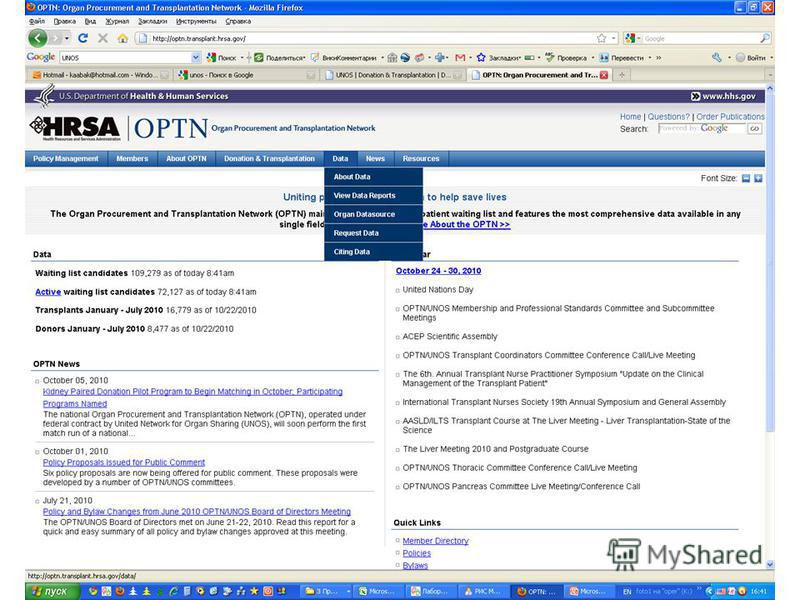800x600 pixels.
Task: Click the Google Toolbar Поиск search button
Action: (221, 58)
